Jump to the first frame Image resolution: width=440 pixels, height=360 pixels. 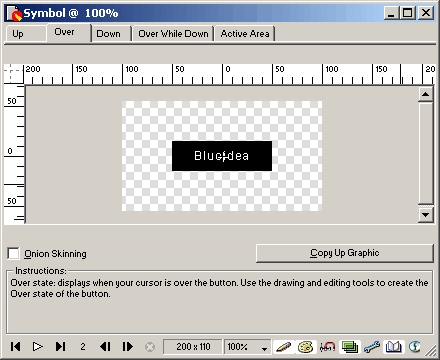click(x=15, y=347)
